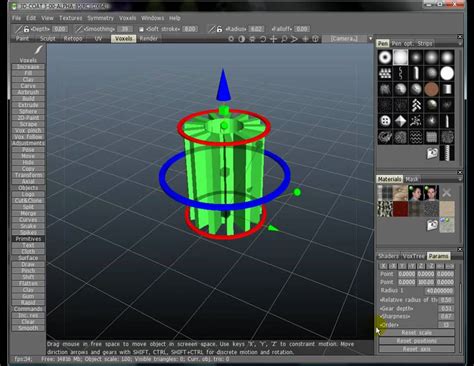Switch to the Shaders tab

pyautogui.click(x=389, y=256)
